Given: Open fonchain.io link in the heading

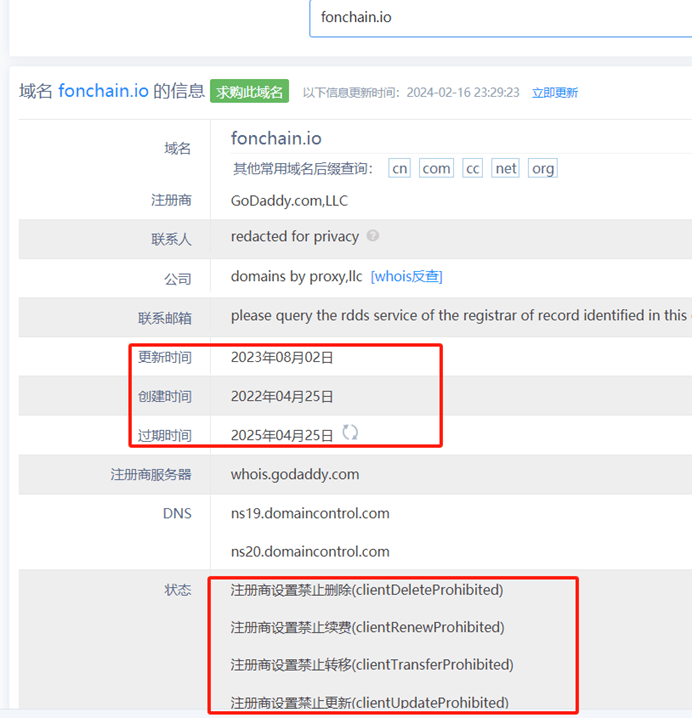Looking at the screenshot, I should (x=103, y=91).
